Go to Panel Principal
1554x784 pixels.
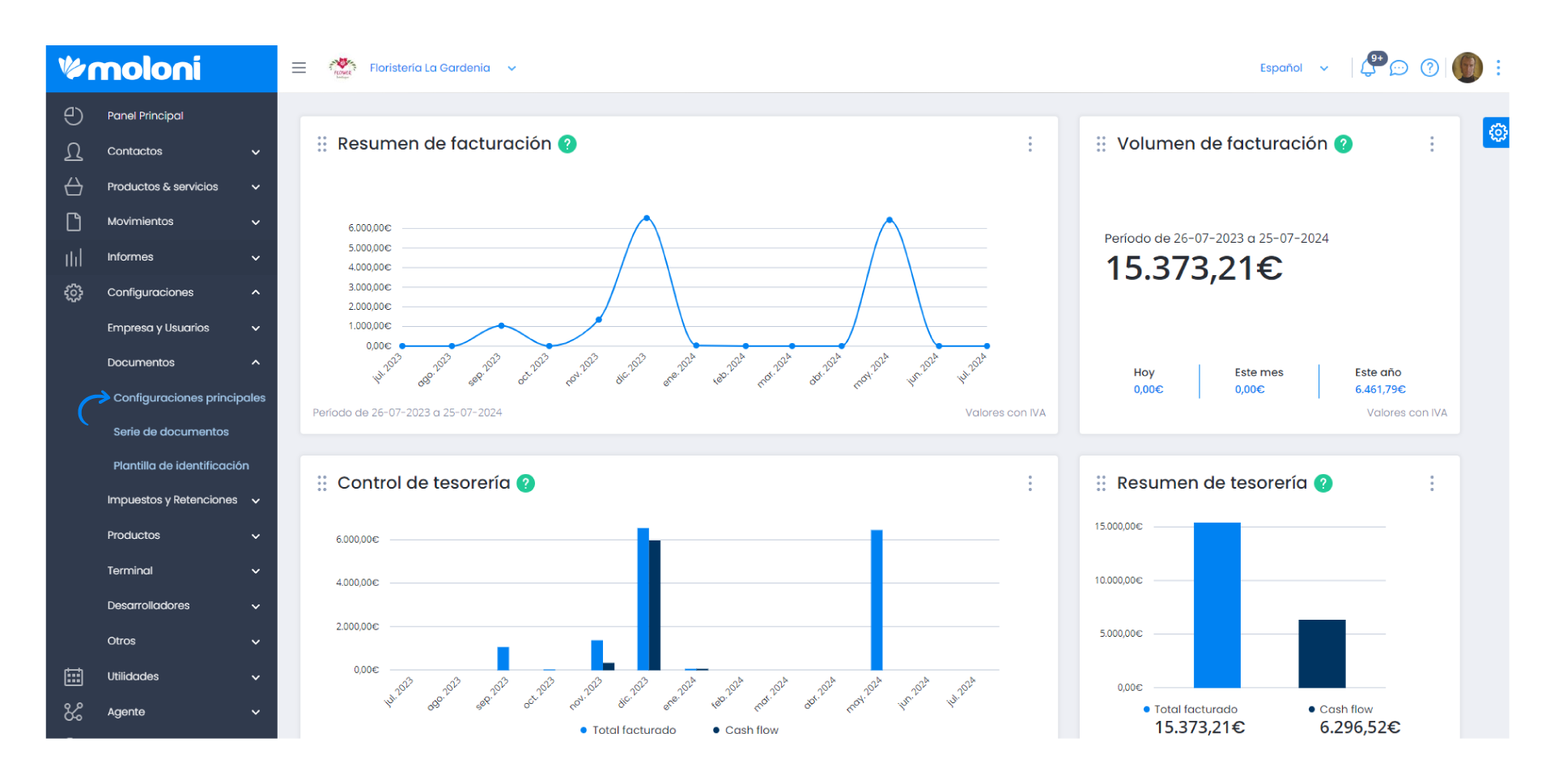click(146, 116)
